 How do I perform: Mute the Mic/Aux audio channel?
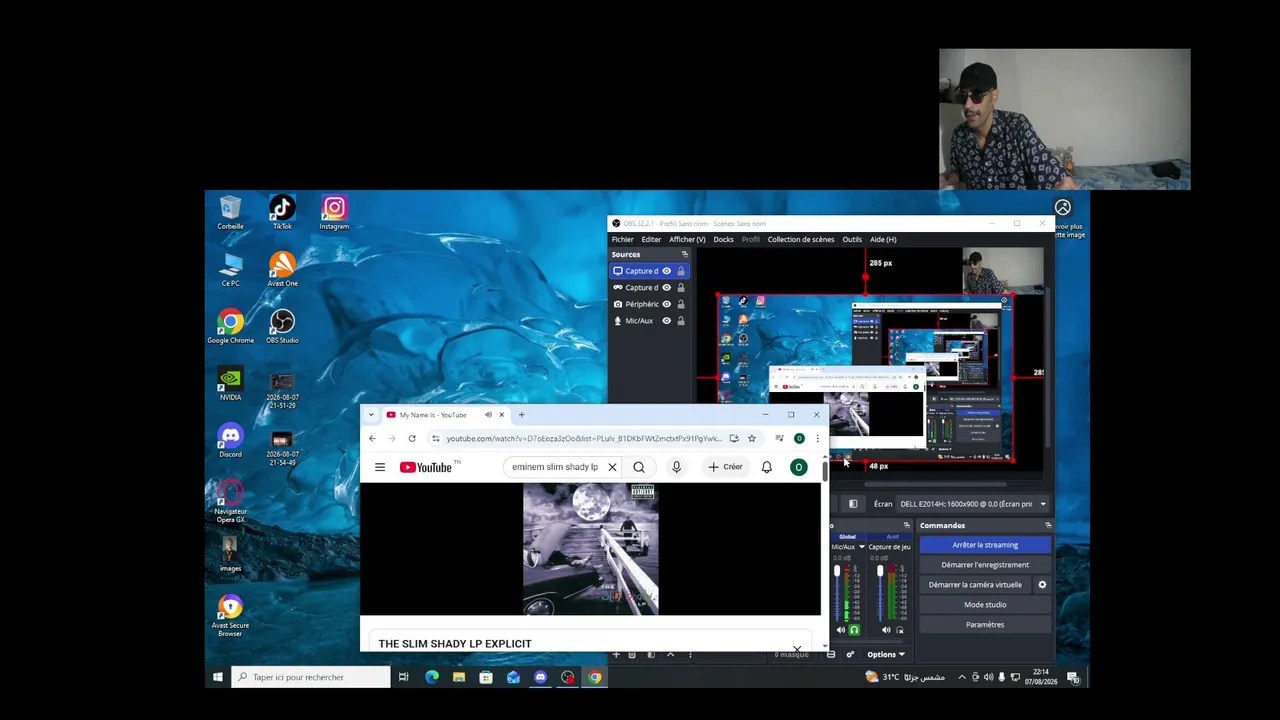[840, 630]
